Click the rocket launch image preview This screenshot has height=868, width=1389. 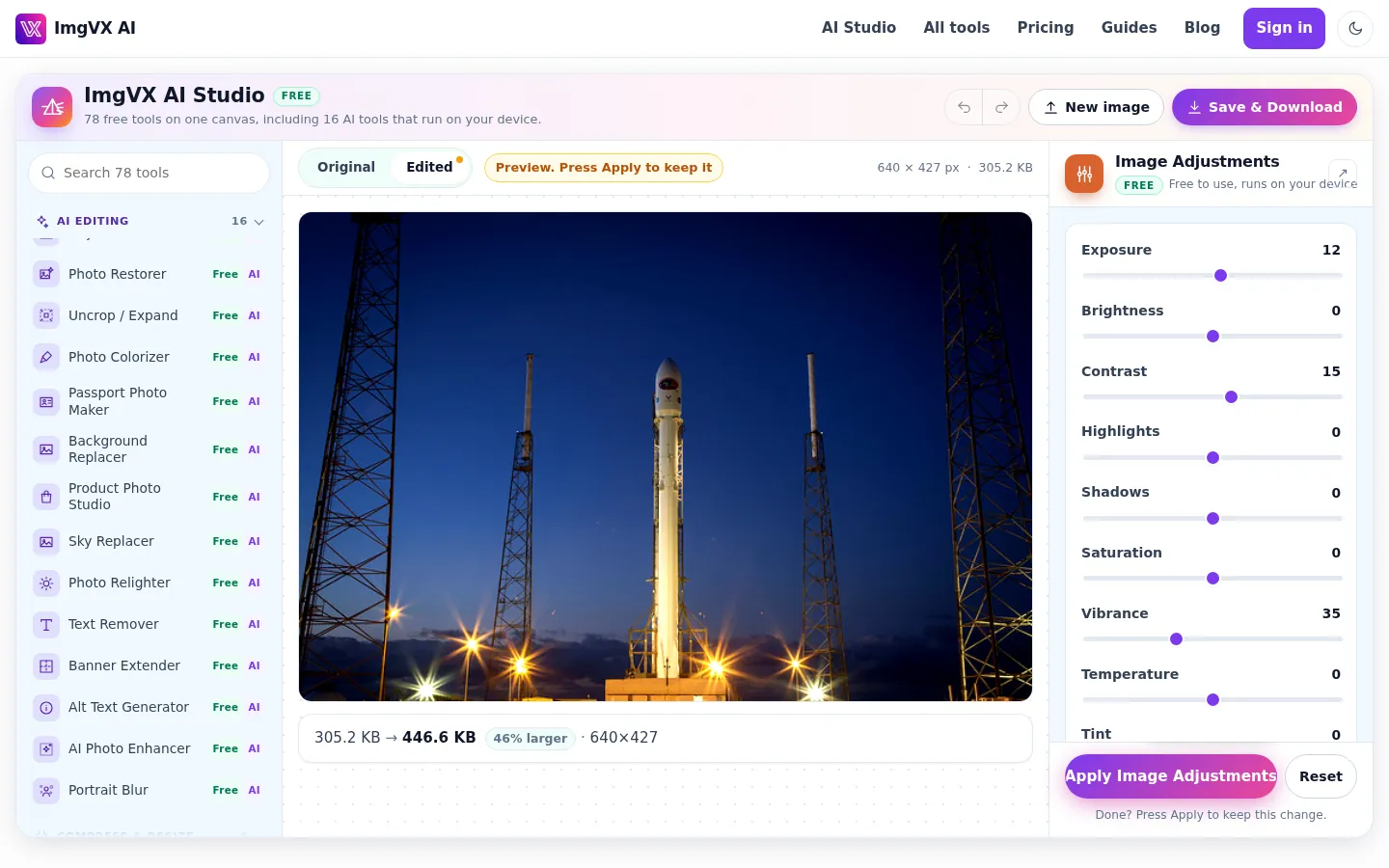pyautogui.click(x=666, y=456)
